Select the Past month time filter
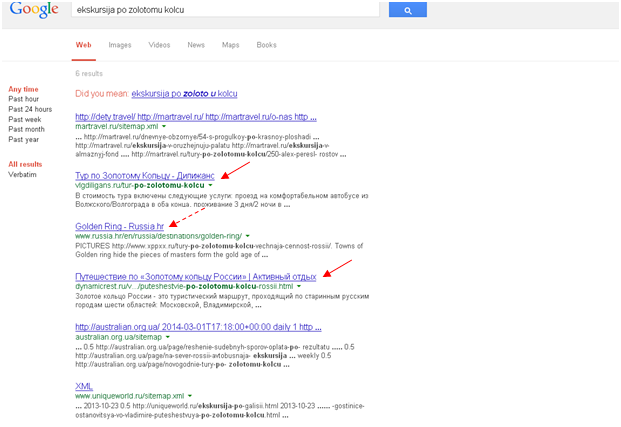The height and width of the screenshot is (427, 621). pyautogui.click(x=26, y=129)
